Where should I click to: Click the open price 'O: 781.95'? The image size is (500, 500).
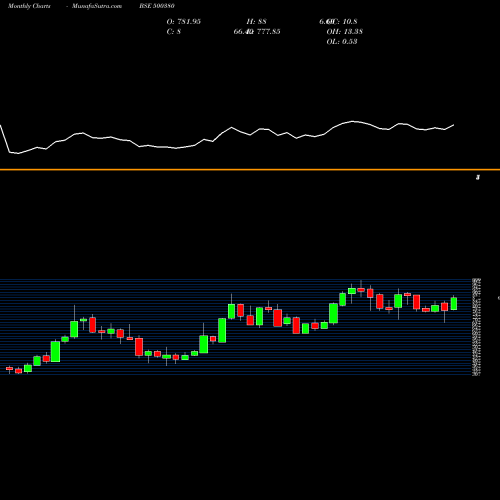184,22
